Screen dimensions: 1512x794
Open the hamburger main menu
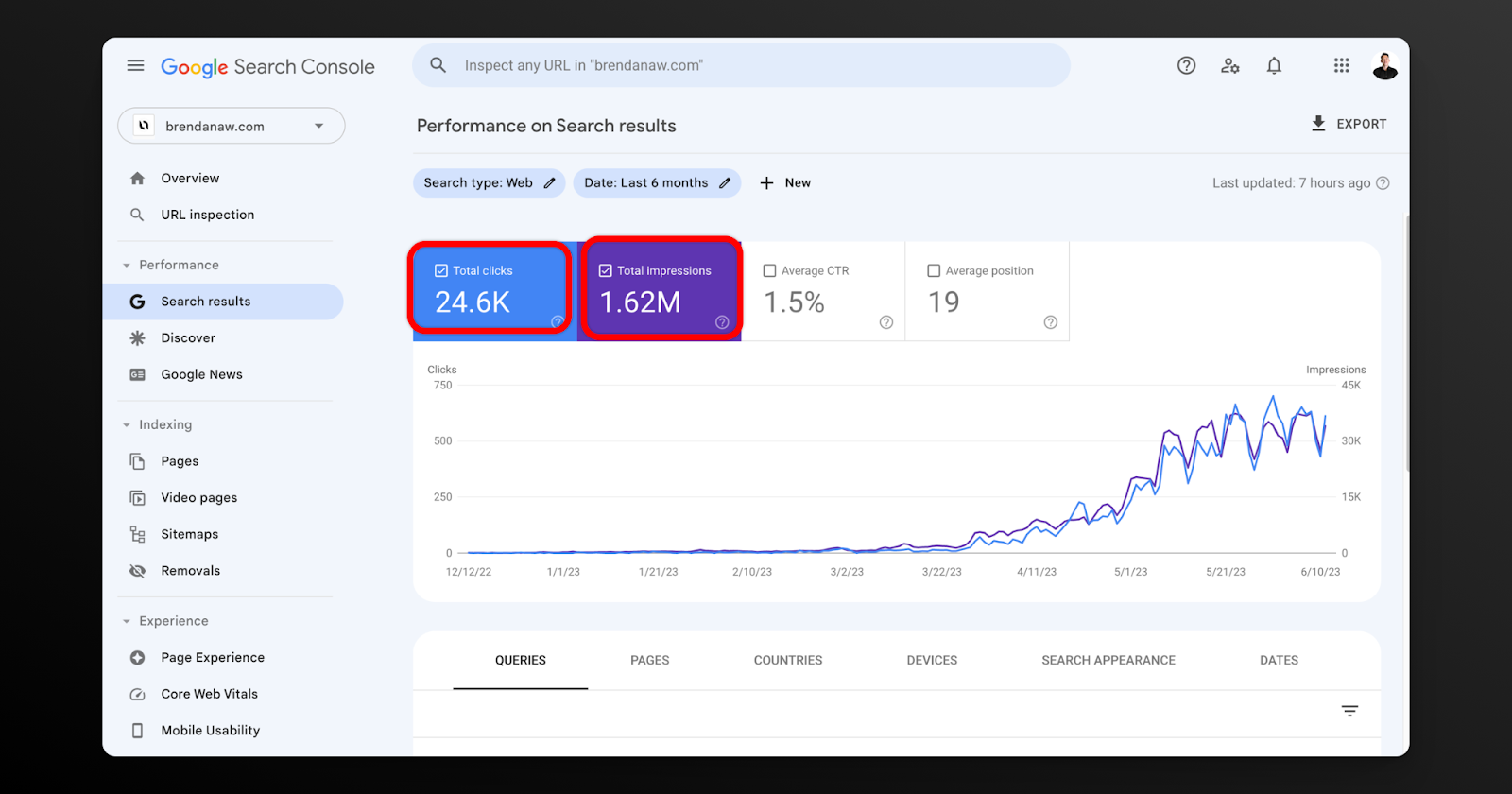click(135, 65)
